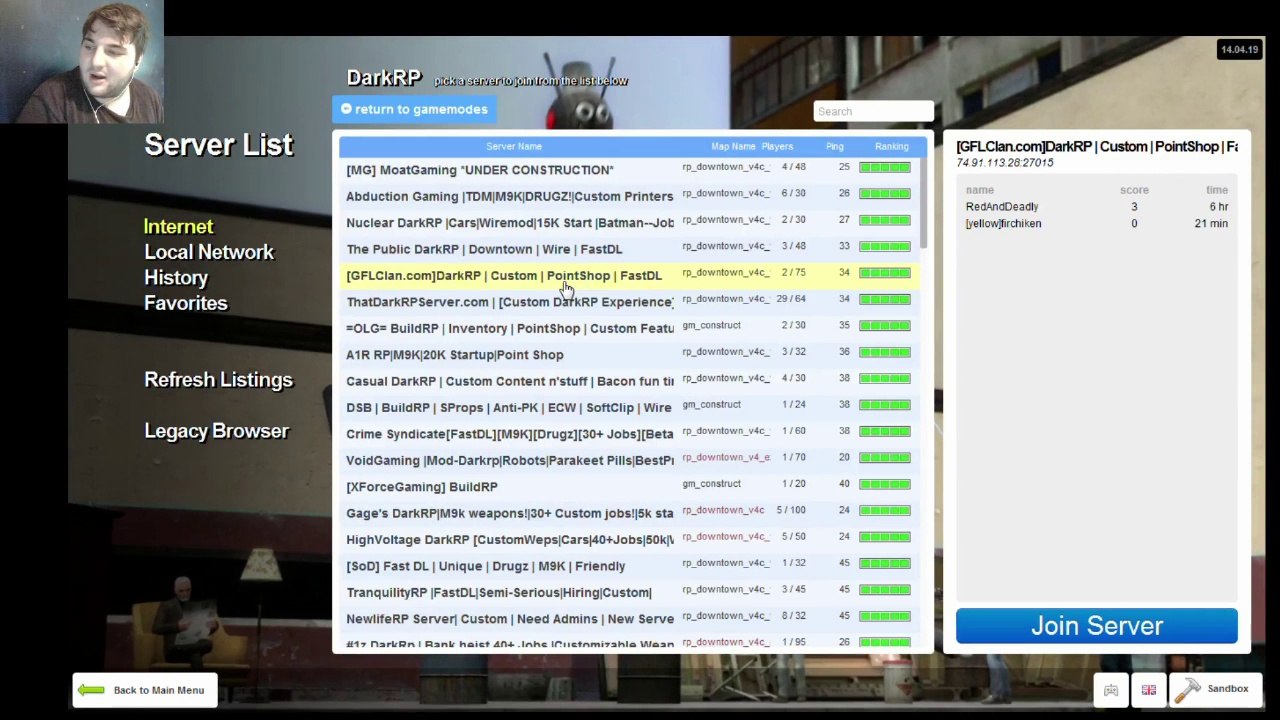Select the Abduction Gaming server
Viewport: 1280px width, 720px height.
[628, 196]
